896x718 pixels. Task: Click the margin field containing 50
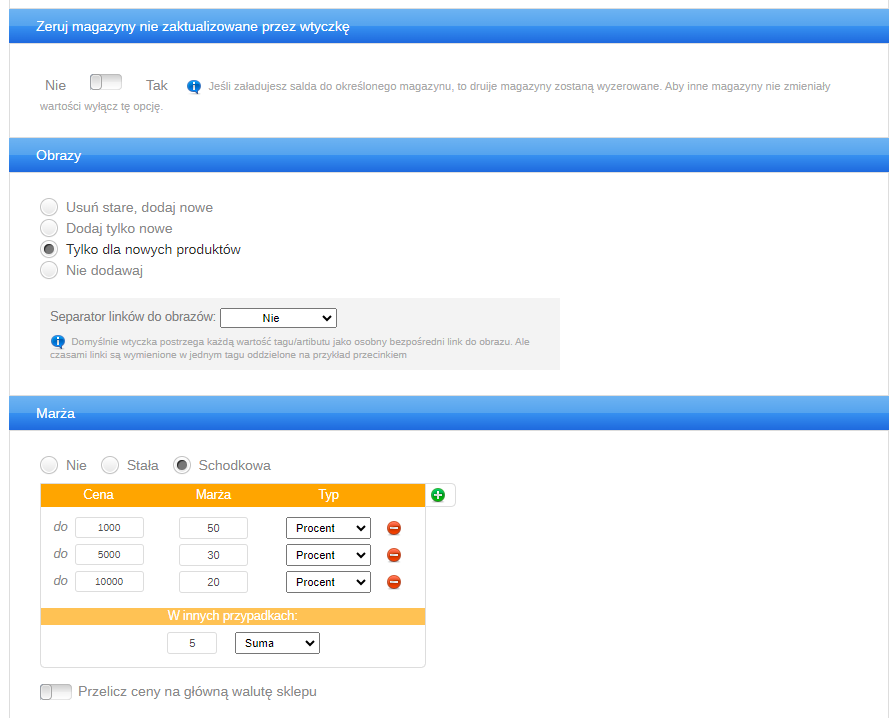coord(213,528)
